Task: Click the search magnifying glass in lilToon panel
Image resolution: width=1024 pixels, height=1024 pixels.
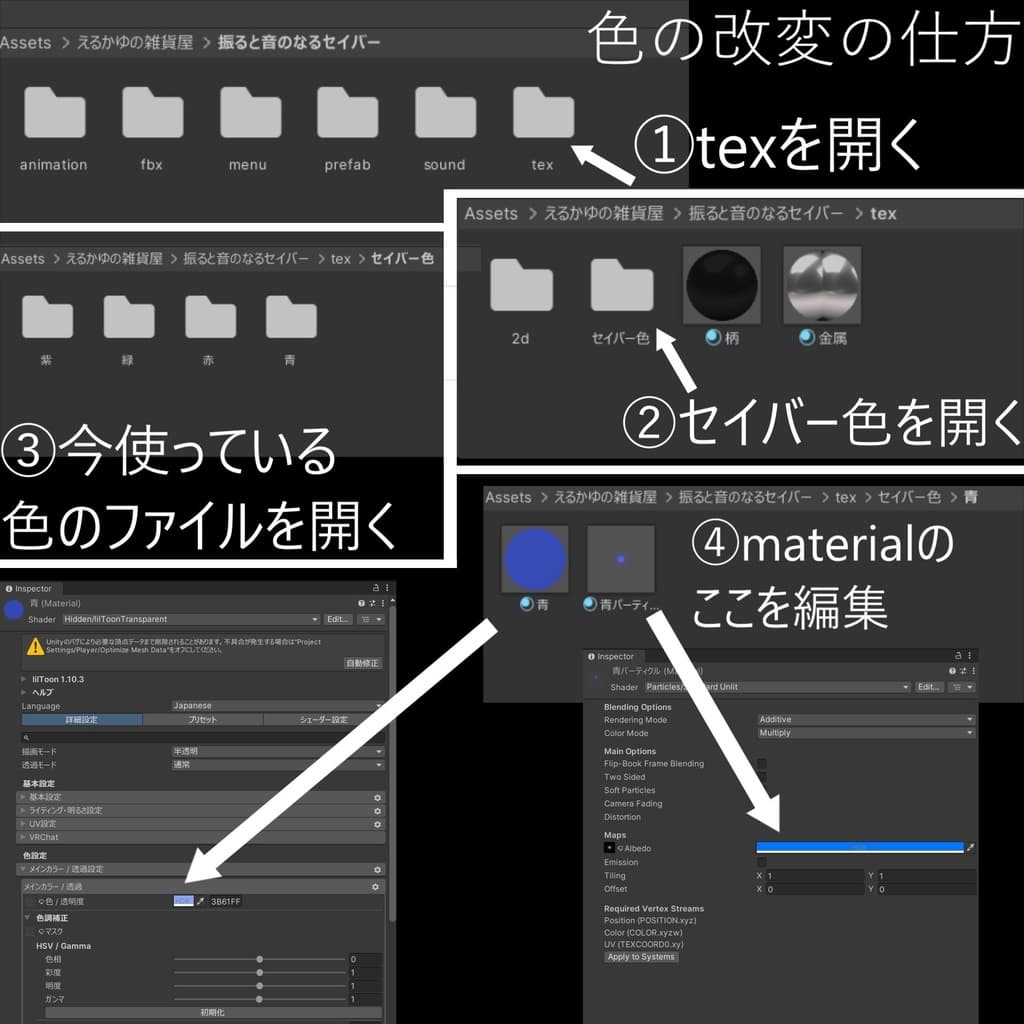Action: 25,737
